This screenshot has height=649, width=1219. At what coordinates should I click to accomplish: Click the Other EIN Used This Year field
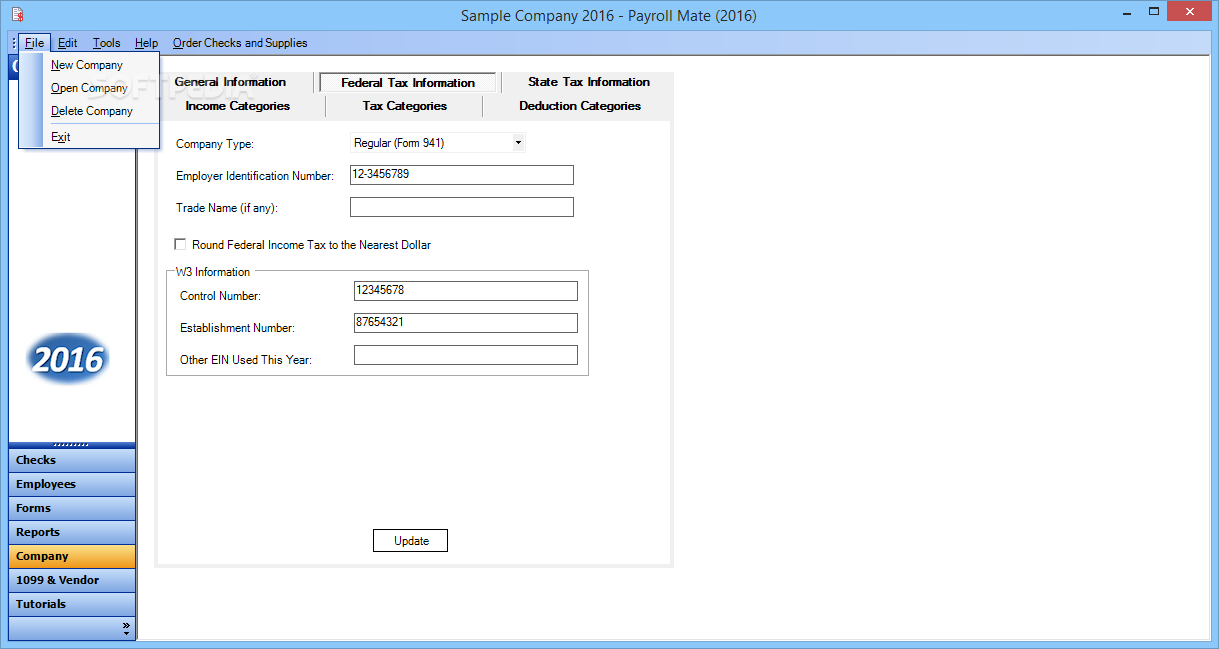click(466, 355)
